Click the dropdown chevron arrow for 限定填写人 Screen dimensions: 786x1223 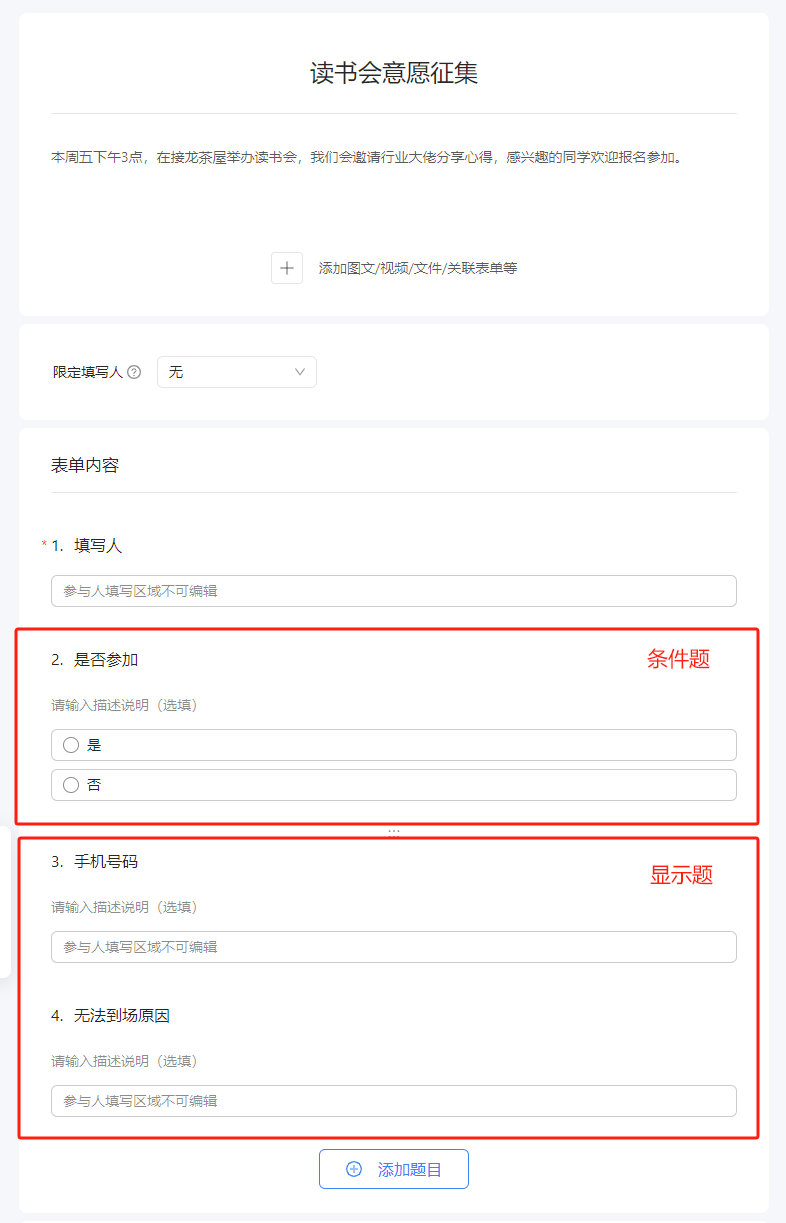pyautogui.click(x=300, y=372)
